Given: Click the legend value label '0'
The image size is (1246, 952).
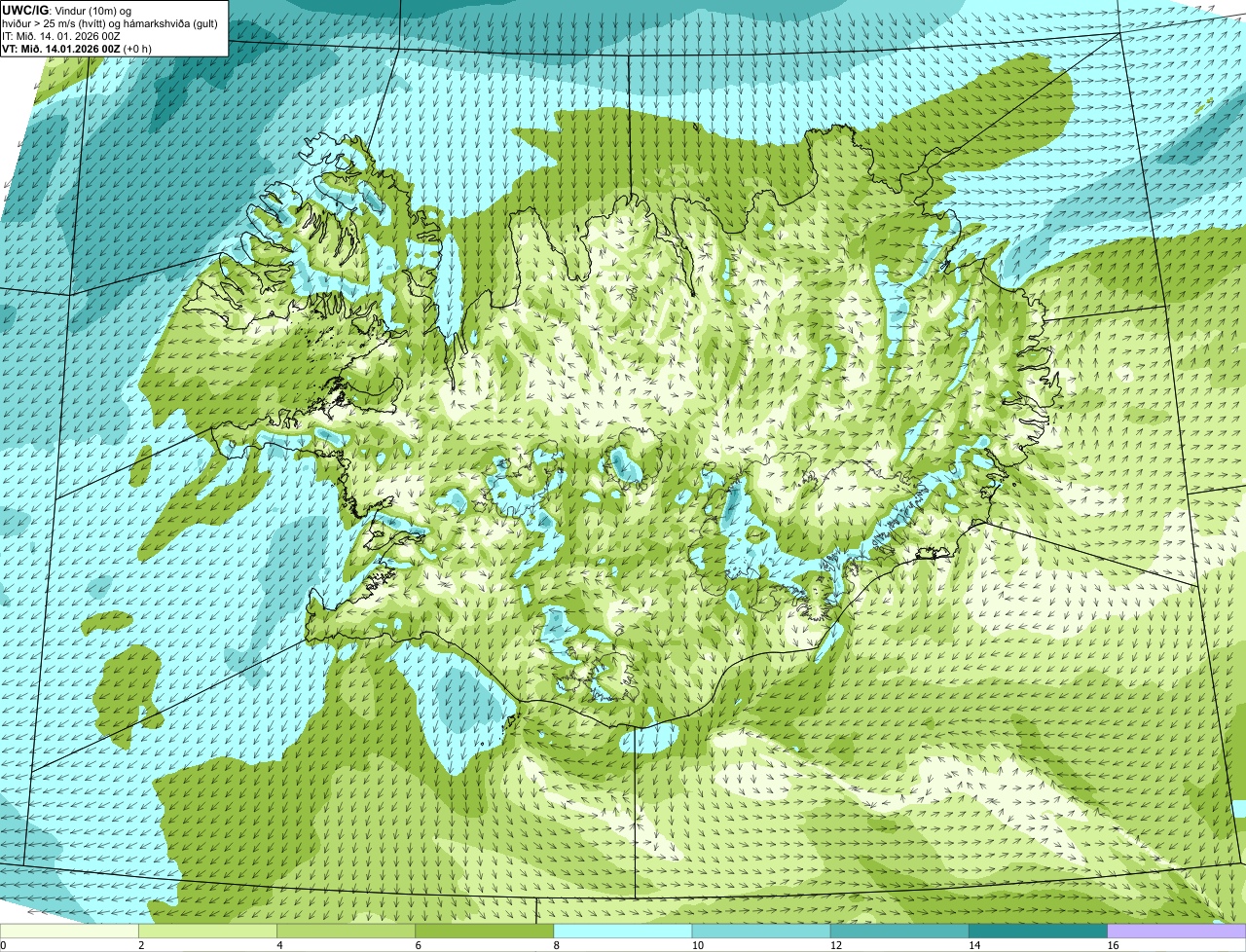Looking at the screenshot, I should 3,945.
